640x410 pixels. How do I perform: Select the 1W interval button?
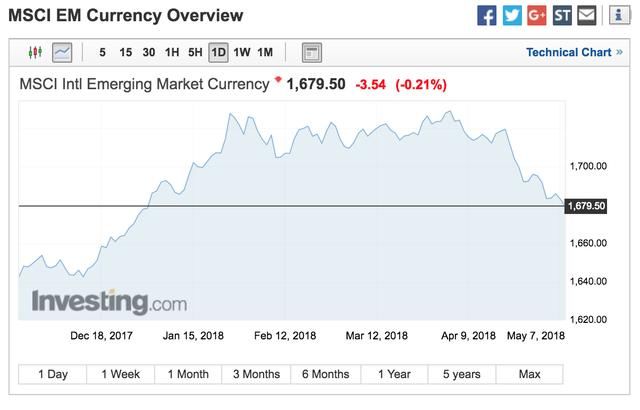(242, 52)
